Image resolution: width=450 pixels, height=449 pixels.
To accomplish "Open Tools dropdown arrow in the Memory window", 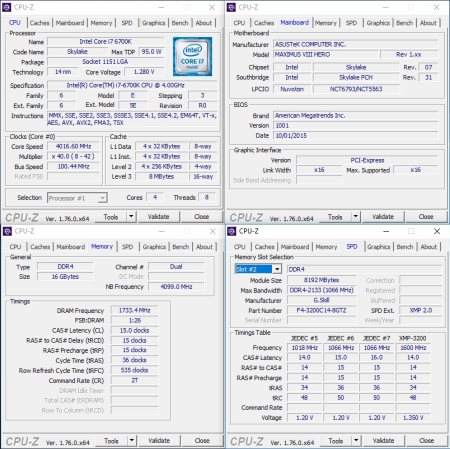I will pos(132,441).
